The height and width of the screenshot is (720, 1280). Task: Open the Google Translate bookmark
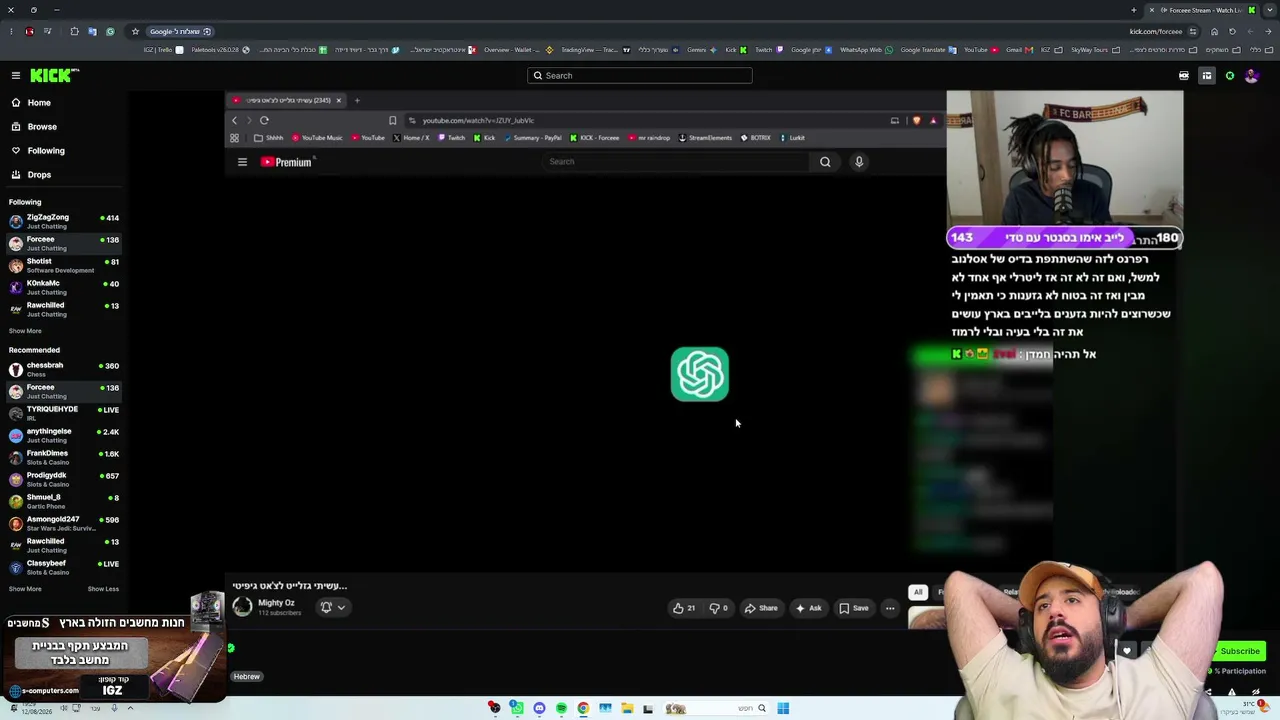click(x=928, y=50)
